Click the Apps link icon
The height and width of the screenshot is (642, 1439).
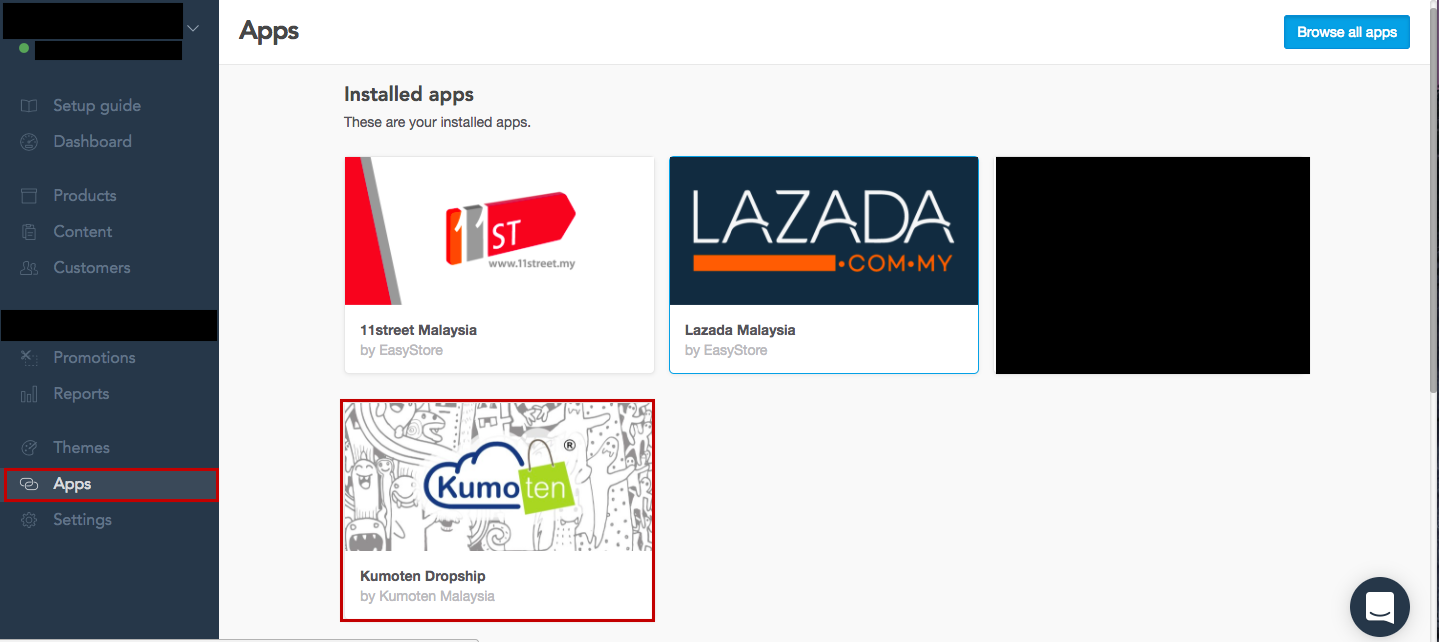point(29,484)
